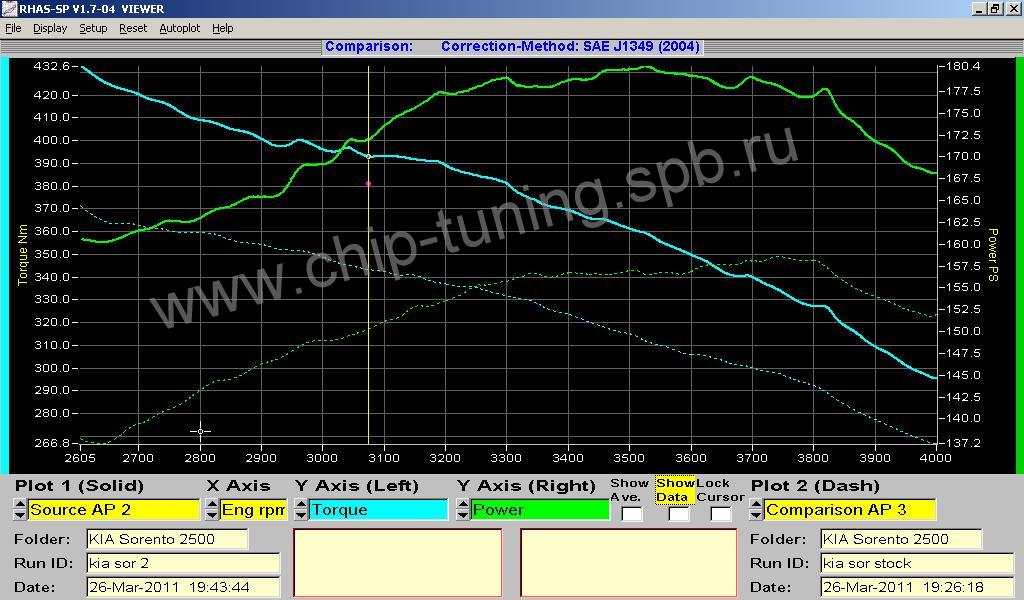Click the pink data point on cursor line
The height and width of the screenshot is (600, 1024).
(368, 184)
